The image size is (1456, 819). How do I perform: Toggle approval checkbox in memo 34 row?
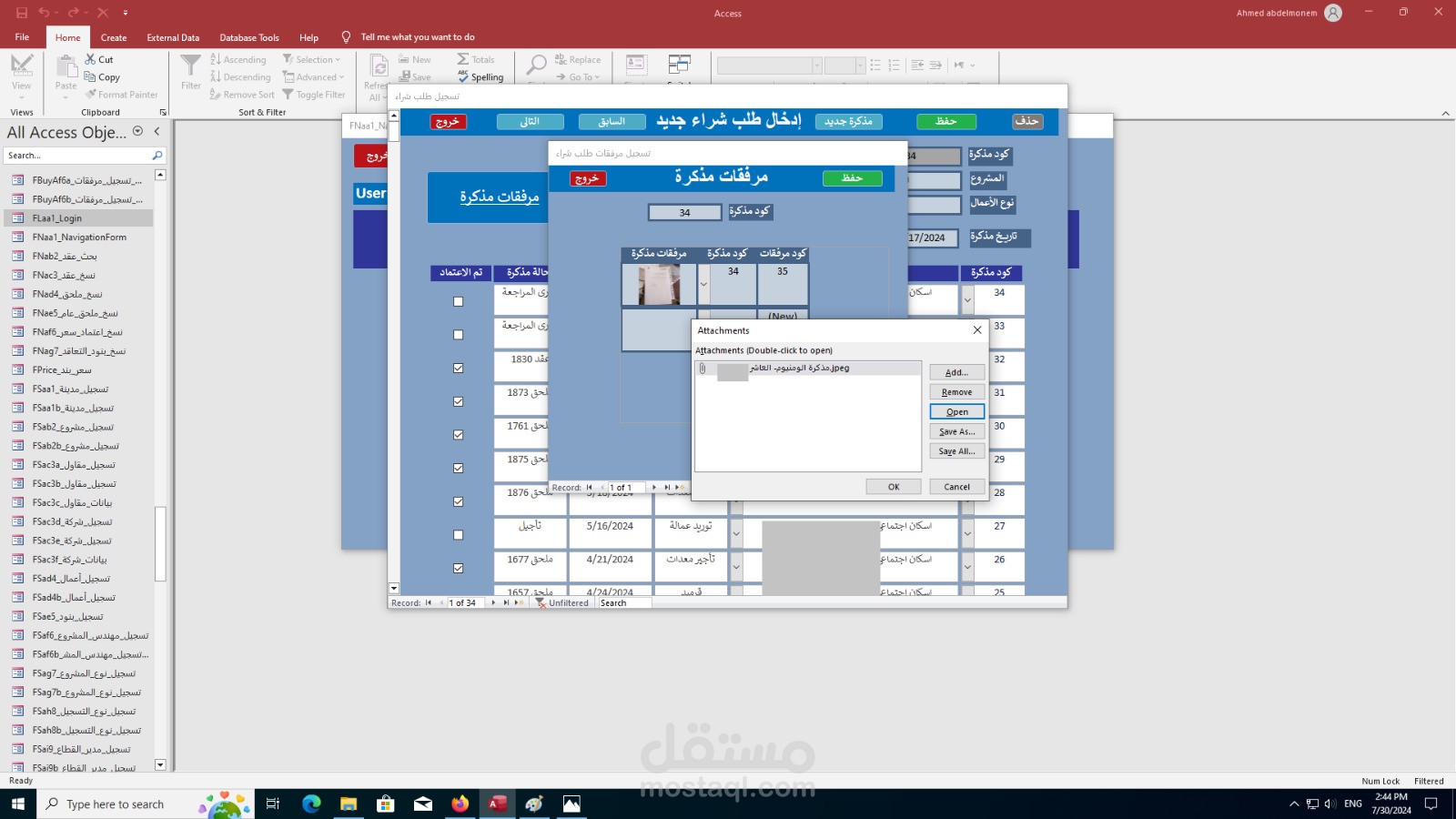click(459, 302)
